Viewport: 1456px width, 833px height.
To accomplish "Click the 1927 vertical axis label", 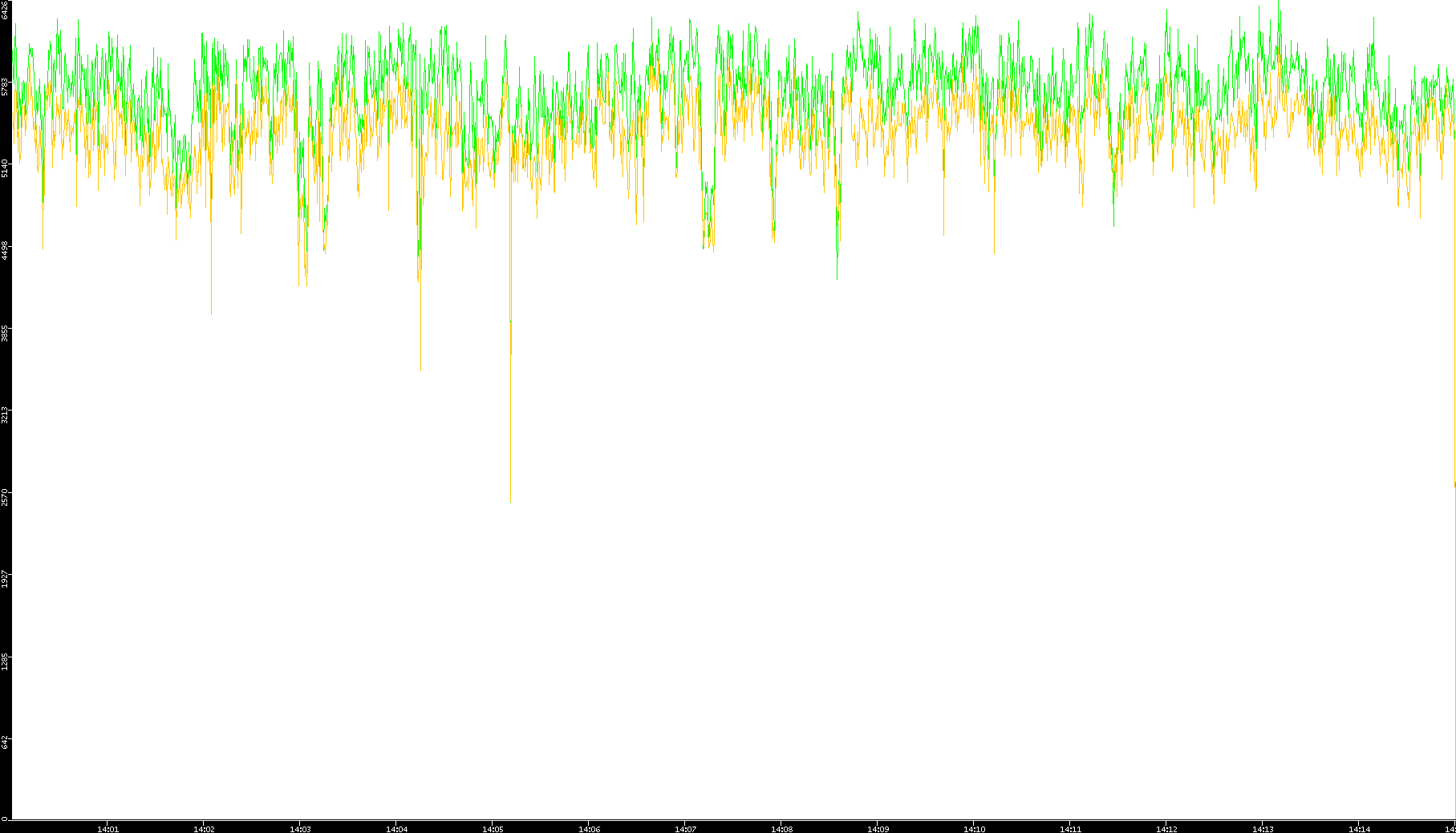I will (6, 580).
